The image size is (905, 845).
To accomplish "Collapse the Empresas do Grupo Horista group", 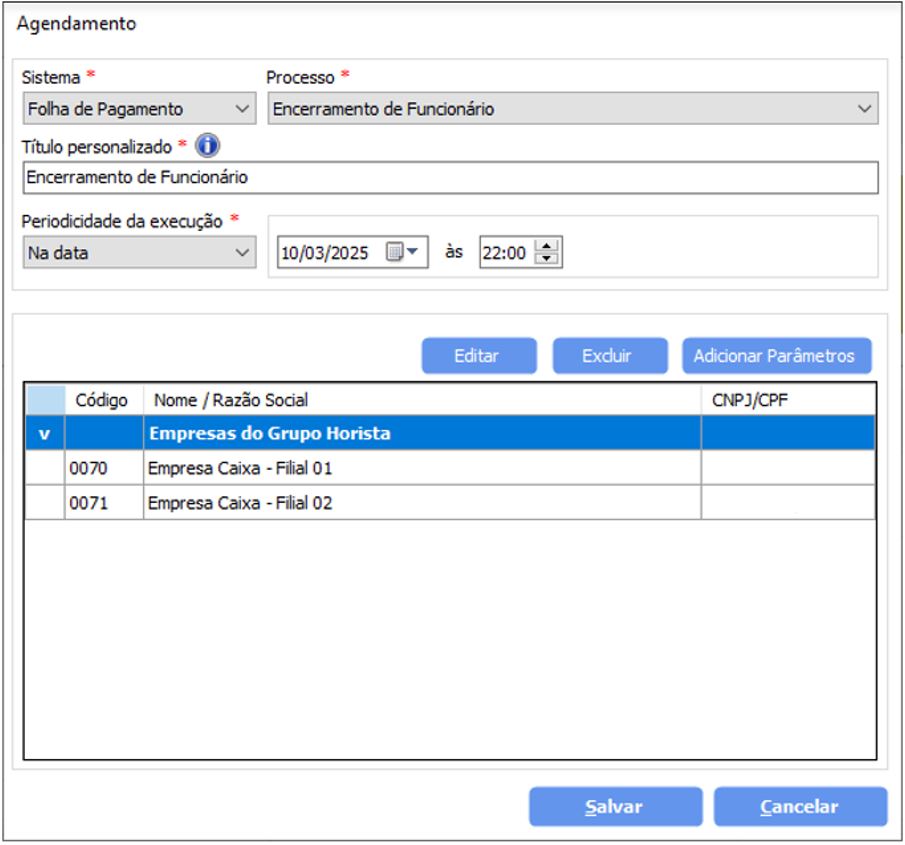I will 44,433.
